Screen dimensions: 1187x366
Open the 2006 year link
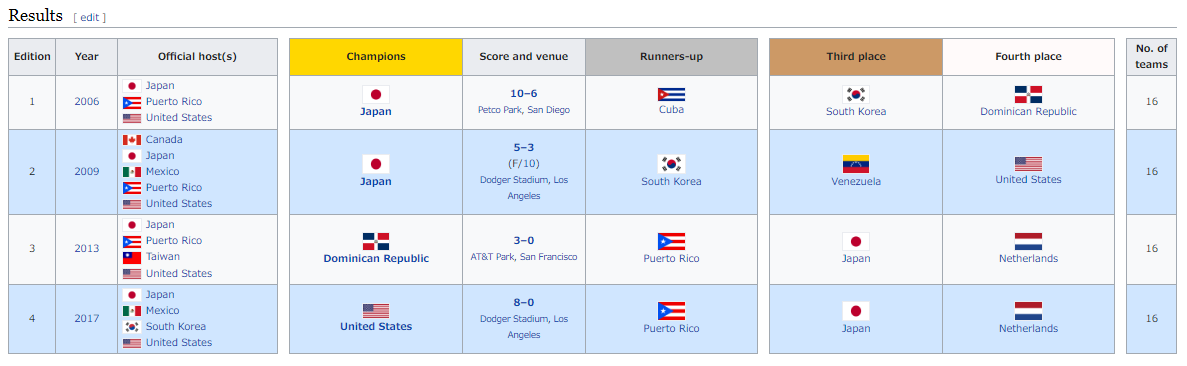tap(86, 102)
